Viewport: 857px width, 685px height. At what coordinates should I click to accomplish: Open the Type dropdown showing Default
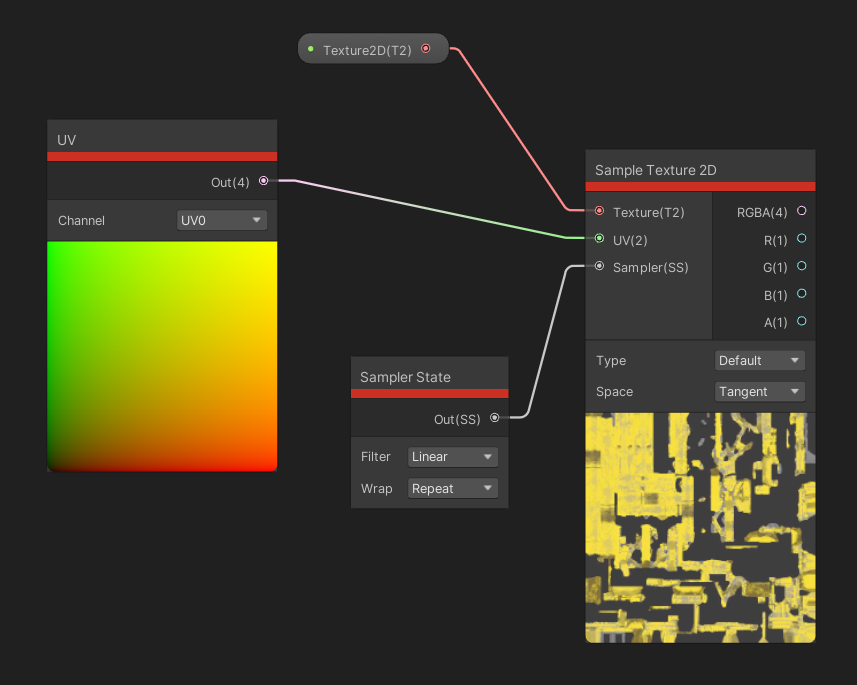tap(759, 360)
